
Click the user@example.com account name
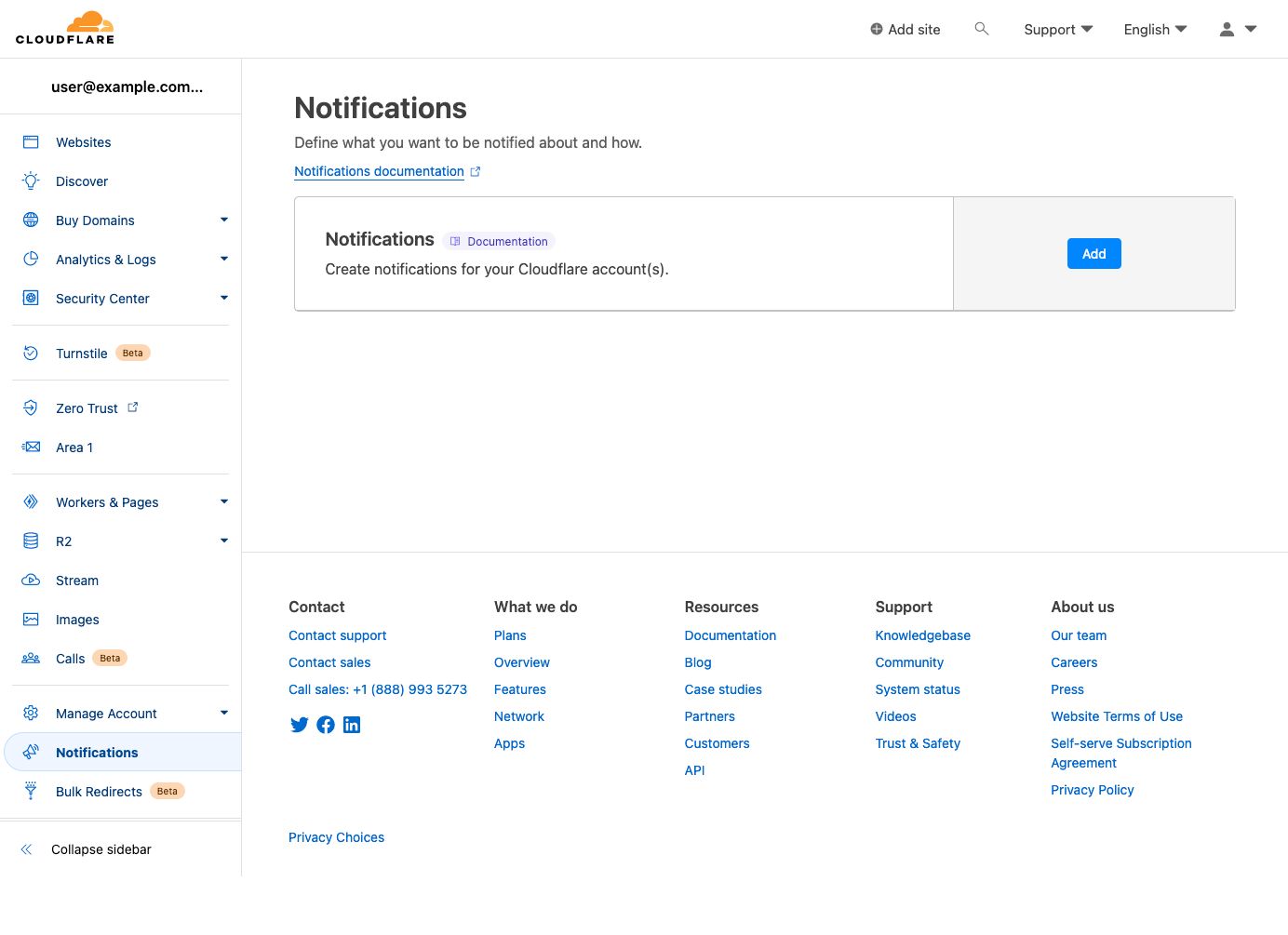click(x=127, y=87)
